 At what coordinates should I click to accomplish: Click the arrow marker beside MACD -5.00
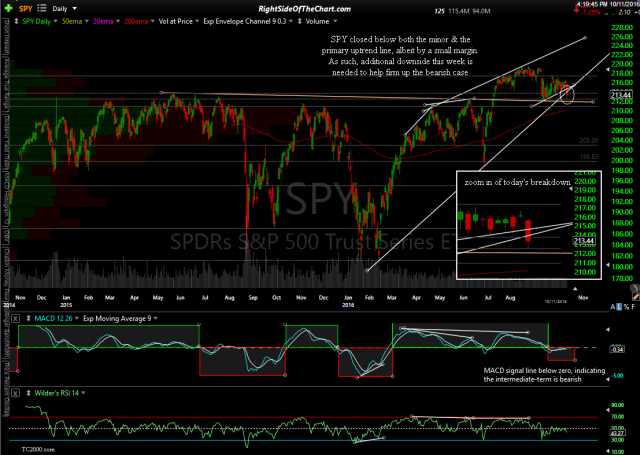click(608, 379)
